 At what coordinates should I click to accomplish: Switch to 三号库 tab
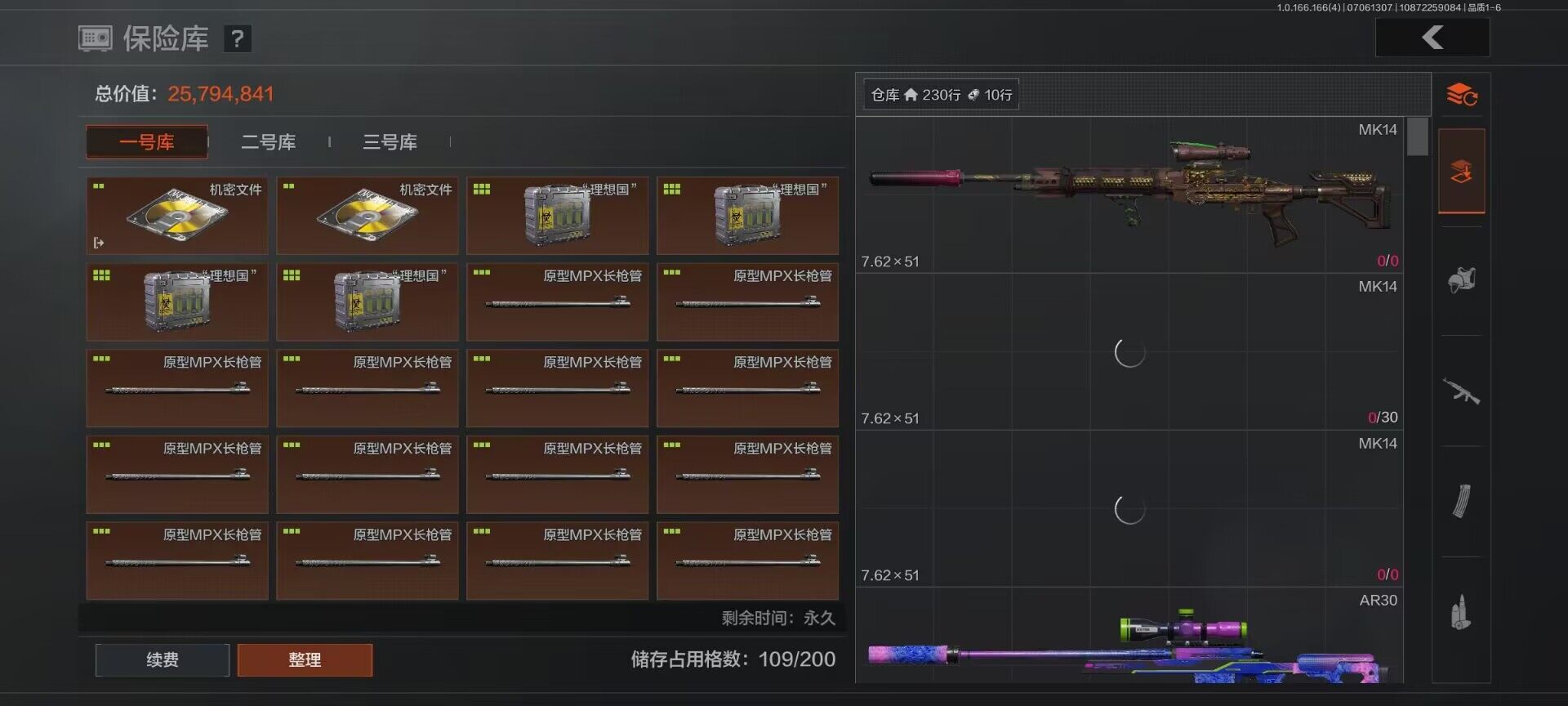point(390,142)
